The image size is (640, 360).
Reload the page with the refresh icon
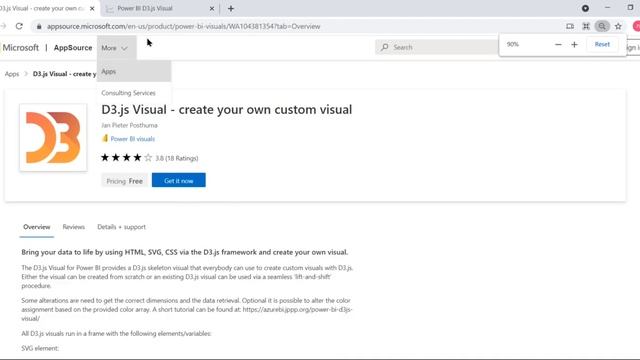pos(19,26)
